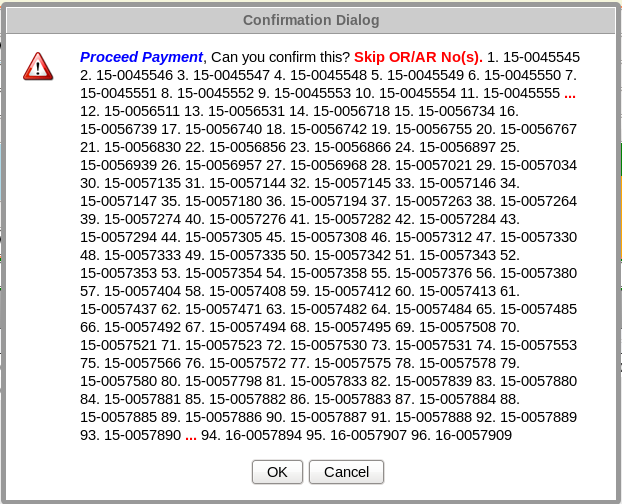Image resolution: width=622 pixels, height=504 pixels.
Task: Click the red ellipsis after 15-0045555
Action: pos(570,92)
